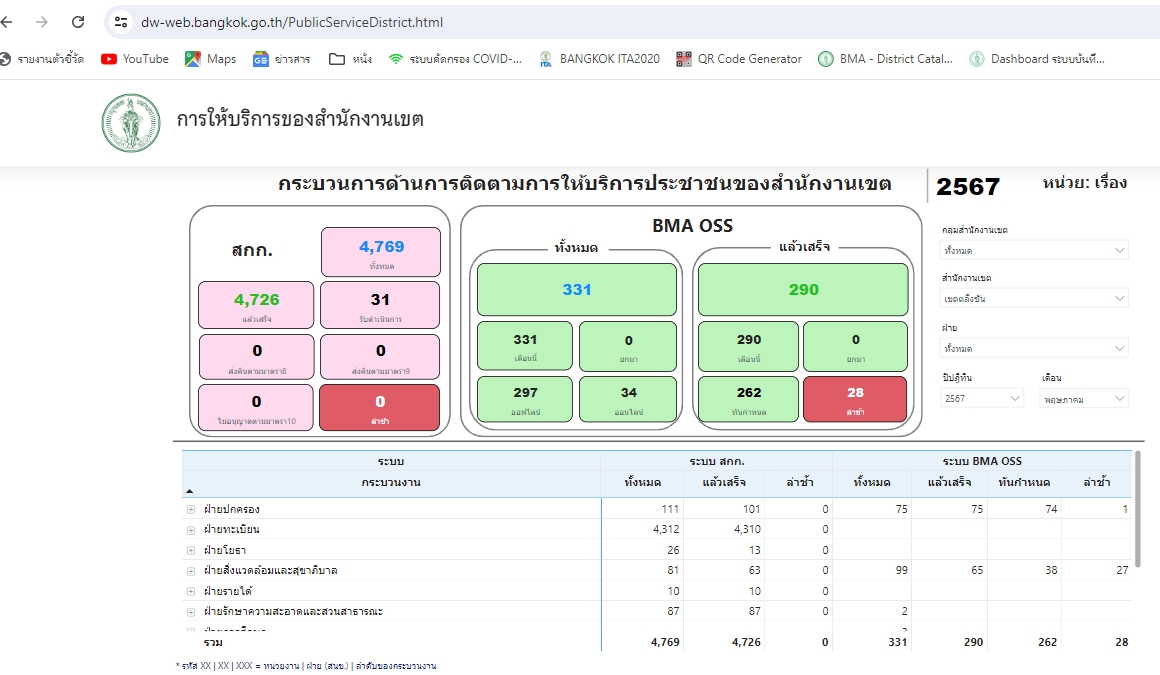Open the สำนักงานเขต dropdown

(x=1034, y=299)
